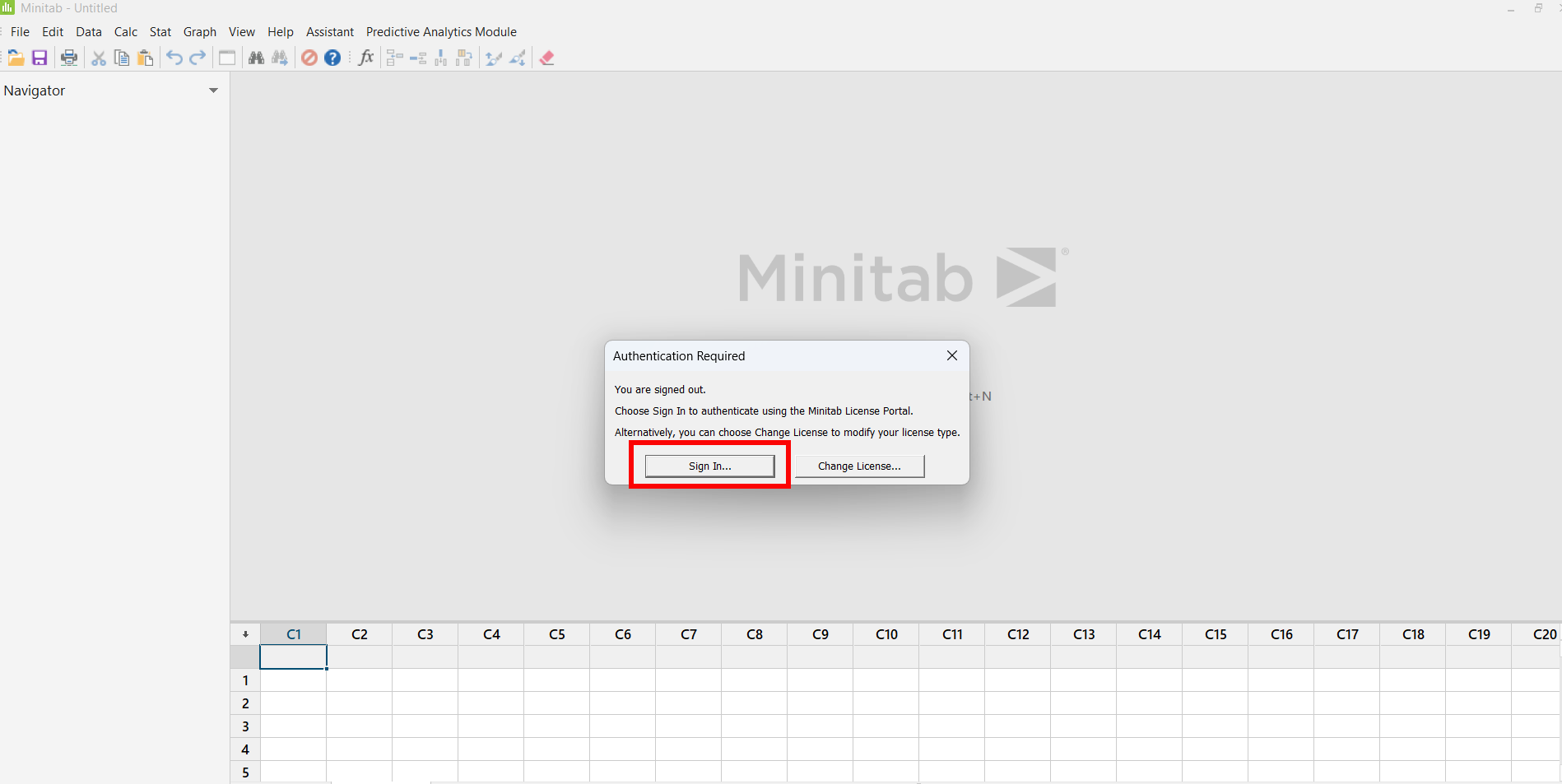Click the brush-with-up-arrow toolbar icon
The image size is (1562, 784).
pos(494,58)
